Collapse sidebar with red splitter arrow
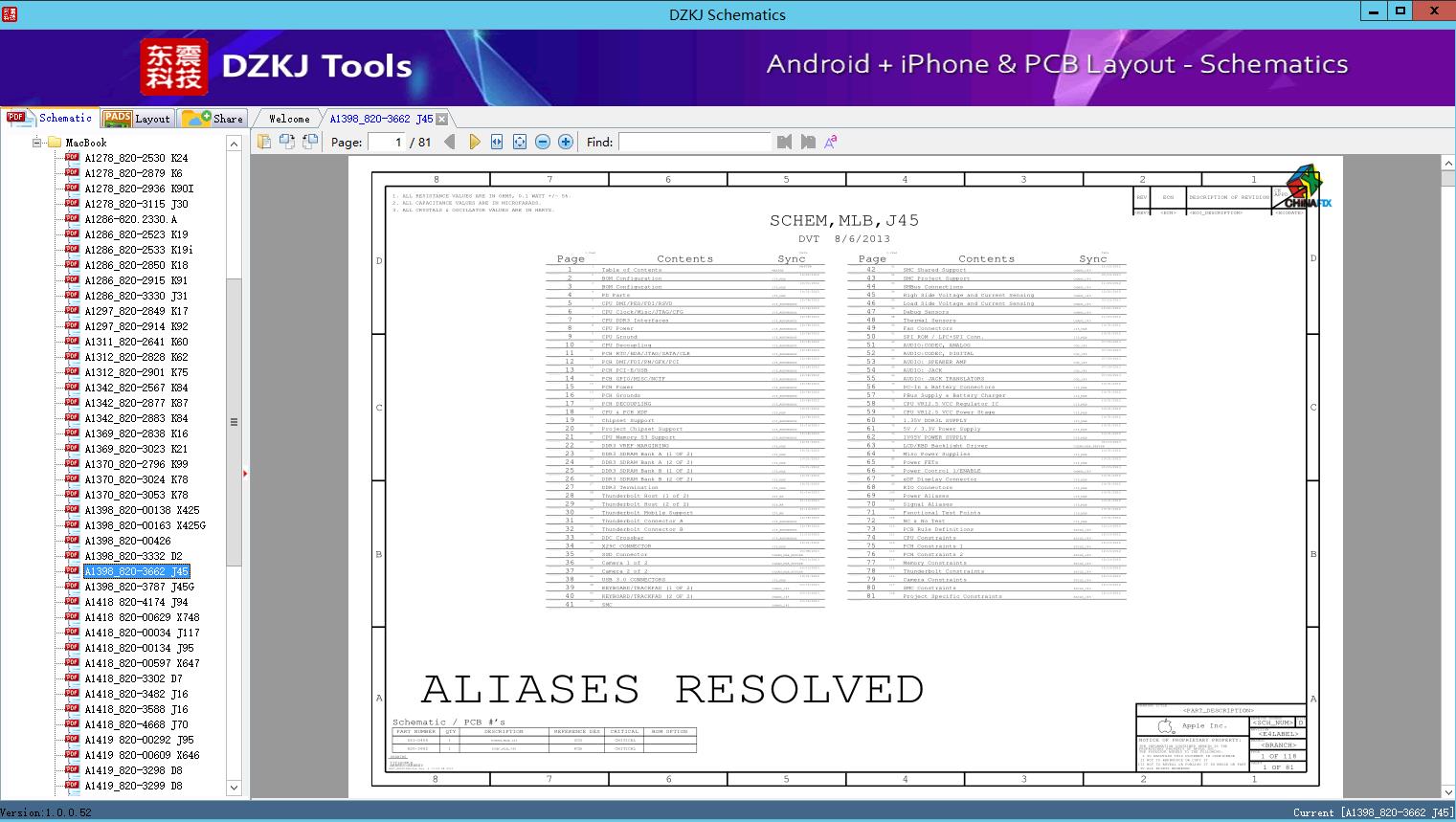This screenshot has height=822, width=1456. [245, 473]
